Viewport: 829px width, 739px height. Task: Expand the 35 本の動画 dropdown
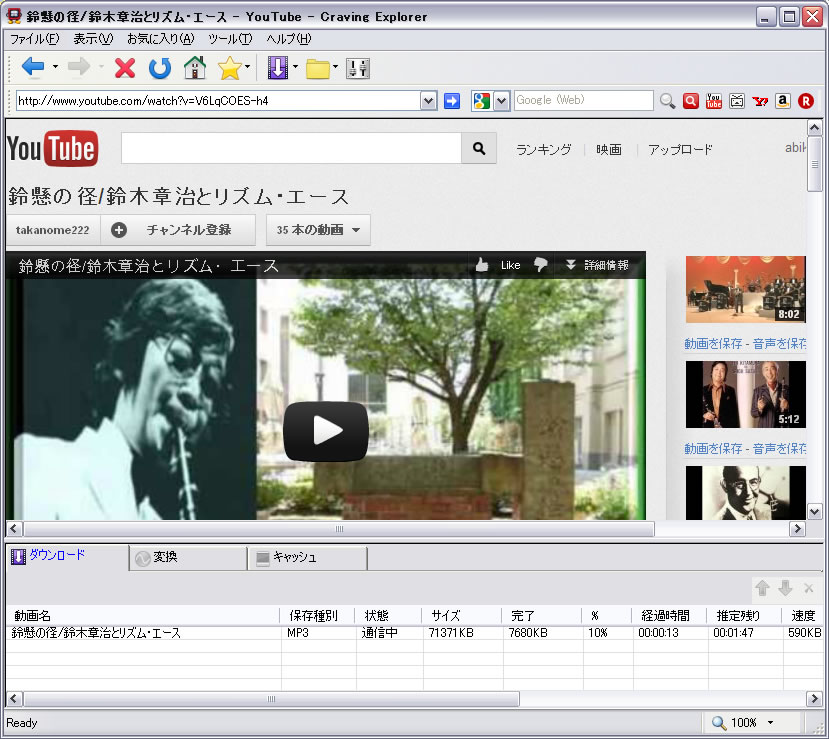(318, 230)
